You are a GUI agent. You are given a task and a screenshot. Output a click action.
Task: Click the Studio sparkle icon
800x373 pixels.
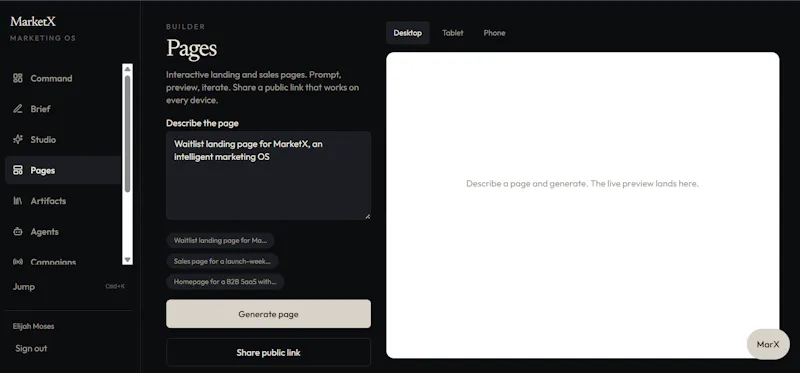pos(18,139)
